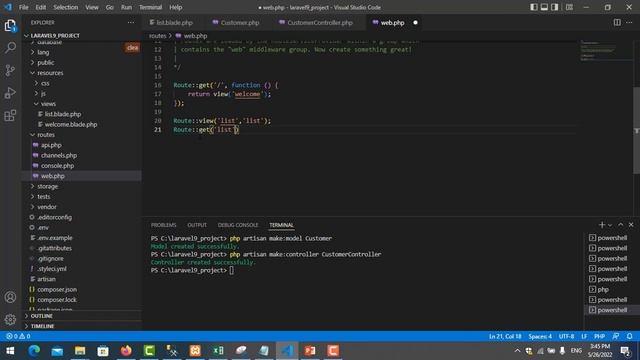Toggle the primary side bar layout icon
Image resolution: width=640 pixels, height=360 pixels.
[533, 7]
